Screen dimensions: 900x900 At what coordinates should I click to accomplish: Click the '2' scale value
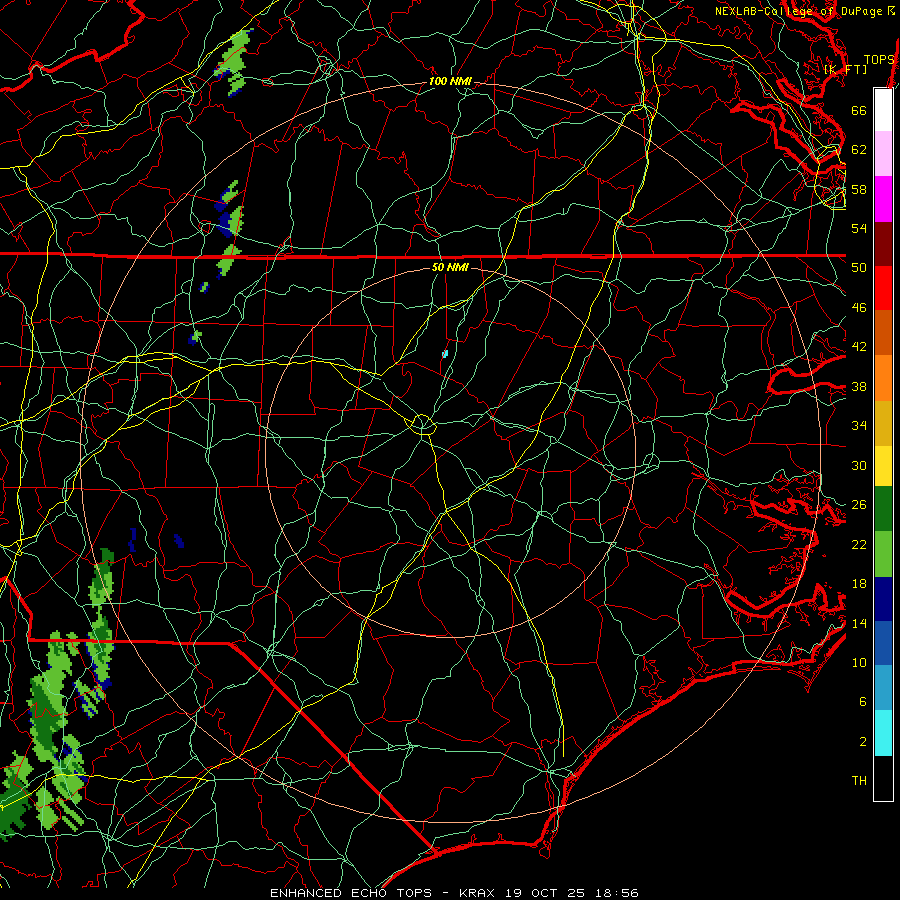863,742
